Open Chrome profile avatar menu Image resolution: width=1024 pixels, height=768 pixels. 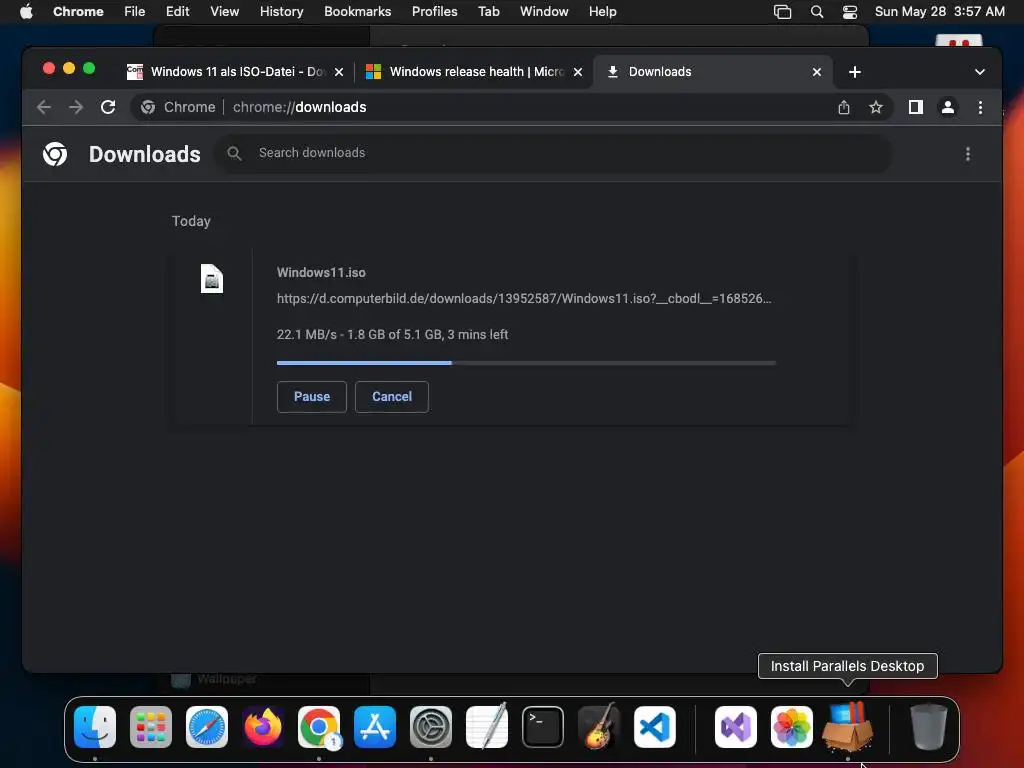(948, 107)
